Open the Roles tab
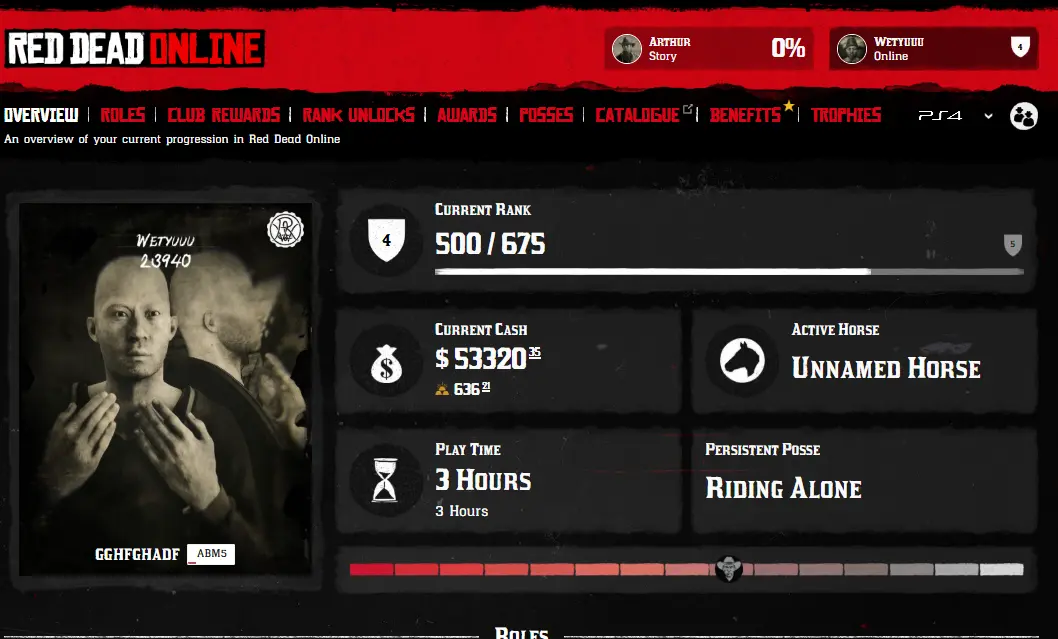 pos(123,115)
